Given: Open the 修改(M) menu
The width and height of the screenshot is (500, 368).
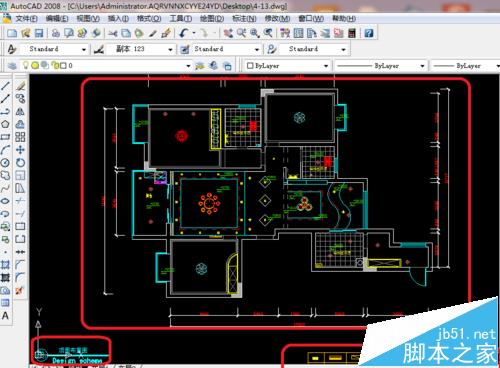Looking at the screenshot, I should tap(277, 18).
